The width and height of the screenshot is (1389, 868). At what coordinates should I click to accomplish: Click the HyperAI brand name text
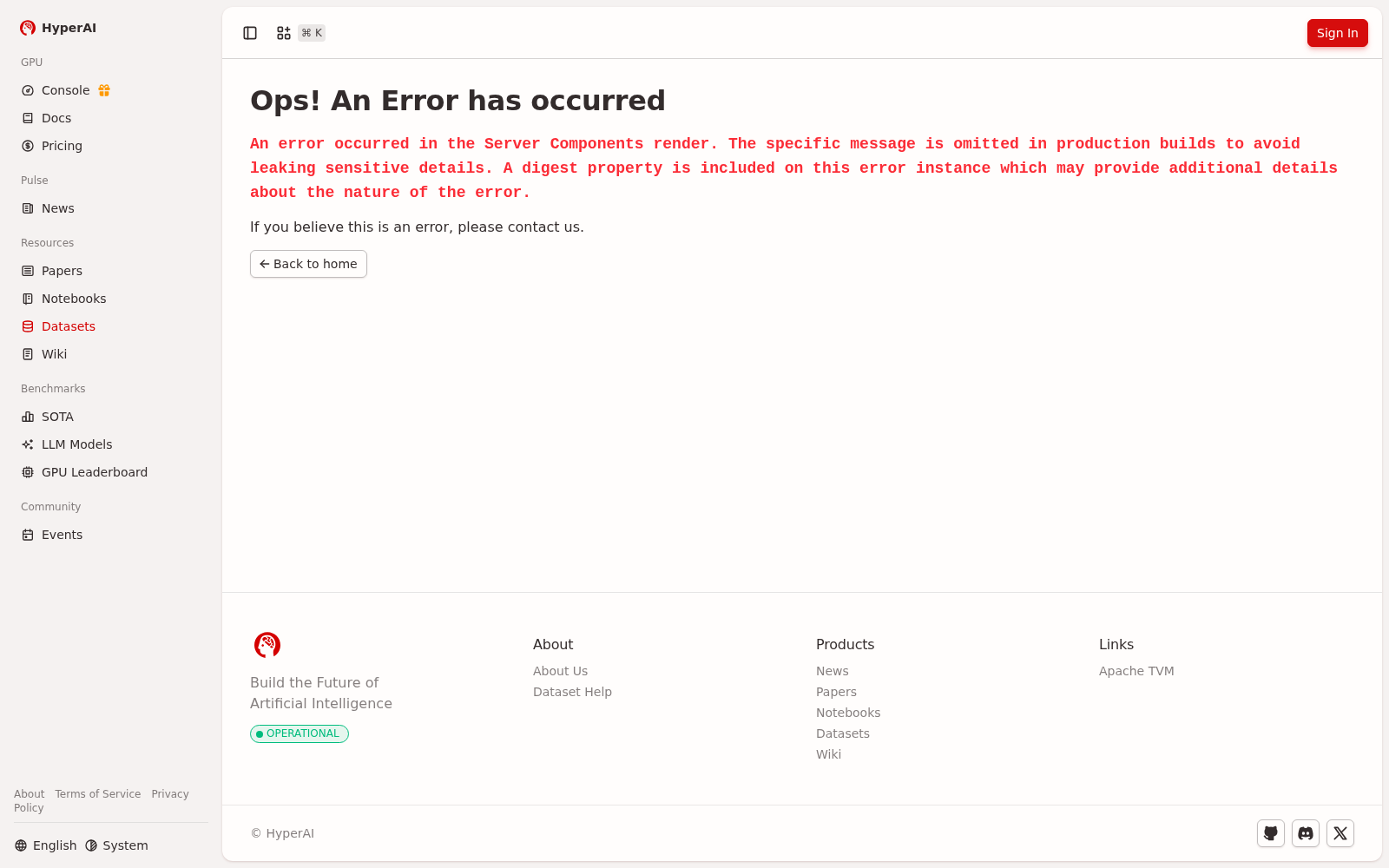(69, 28)
